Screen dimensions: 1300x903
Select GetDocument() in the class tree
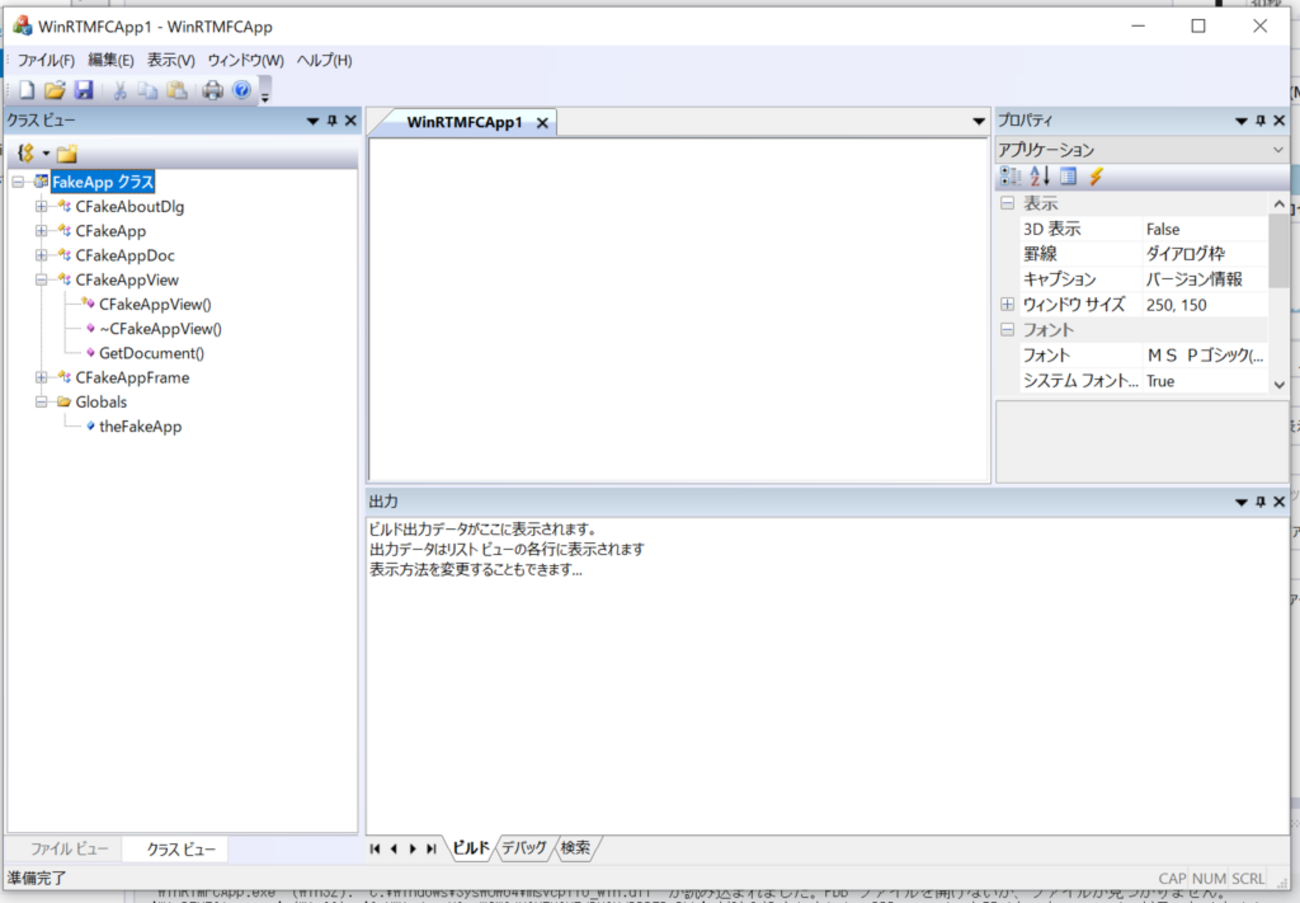click(151, 353)
